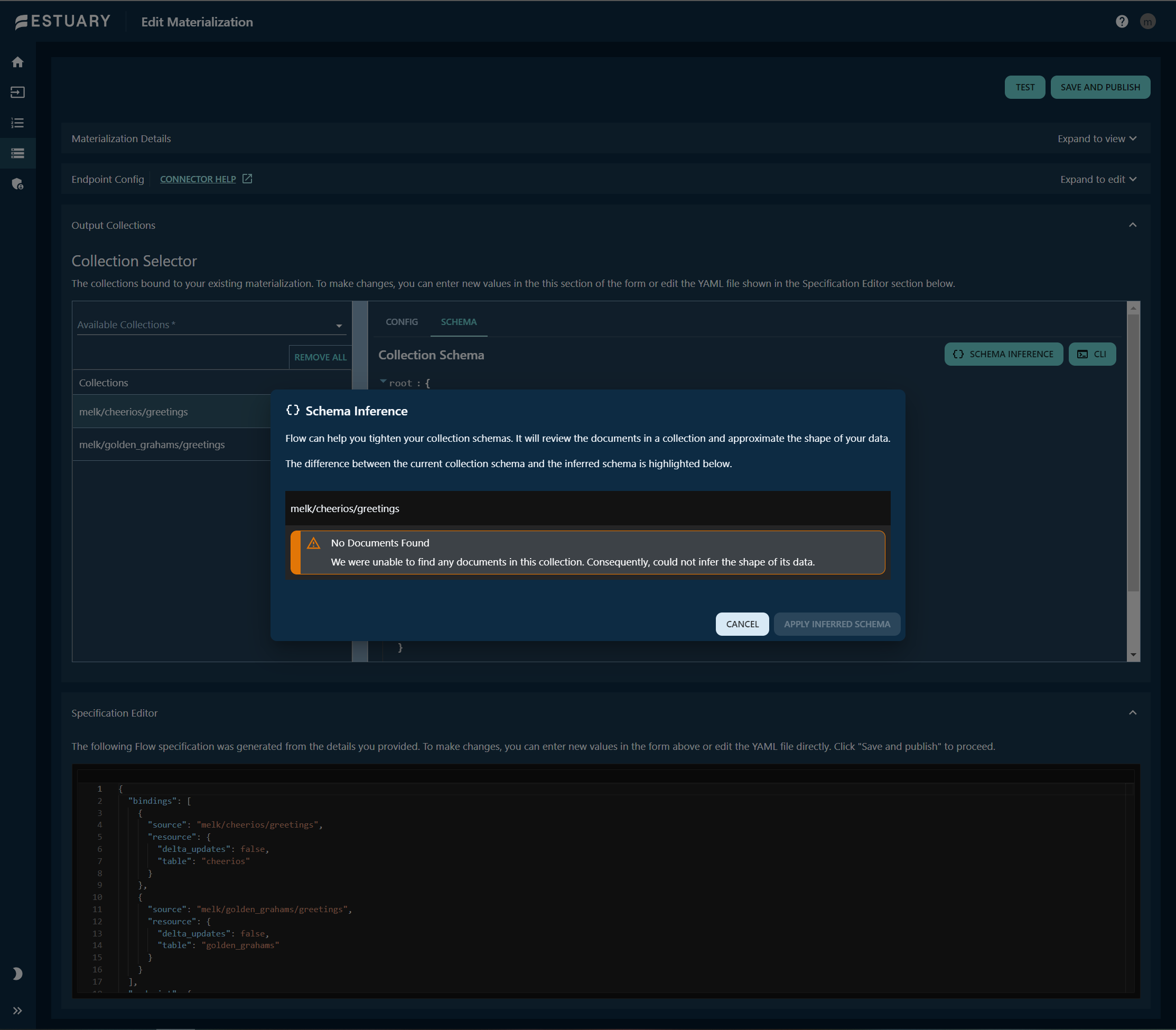Open user avatar menu
This screenshot has width=1176, height=1030.
[x=1148, y=22]
